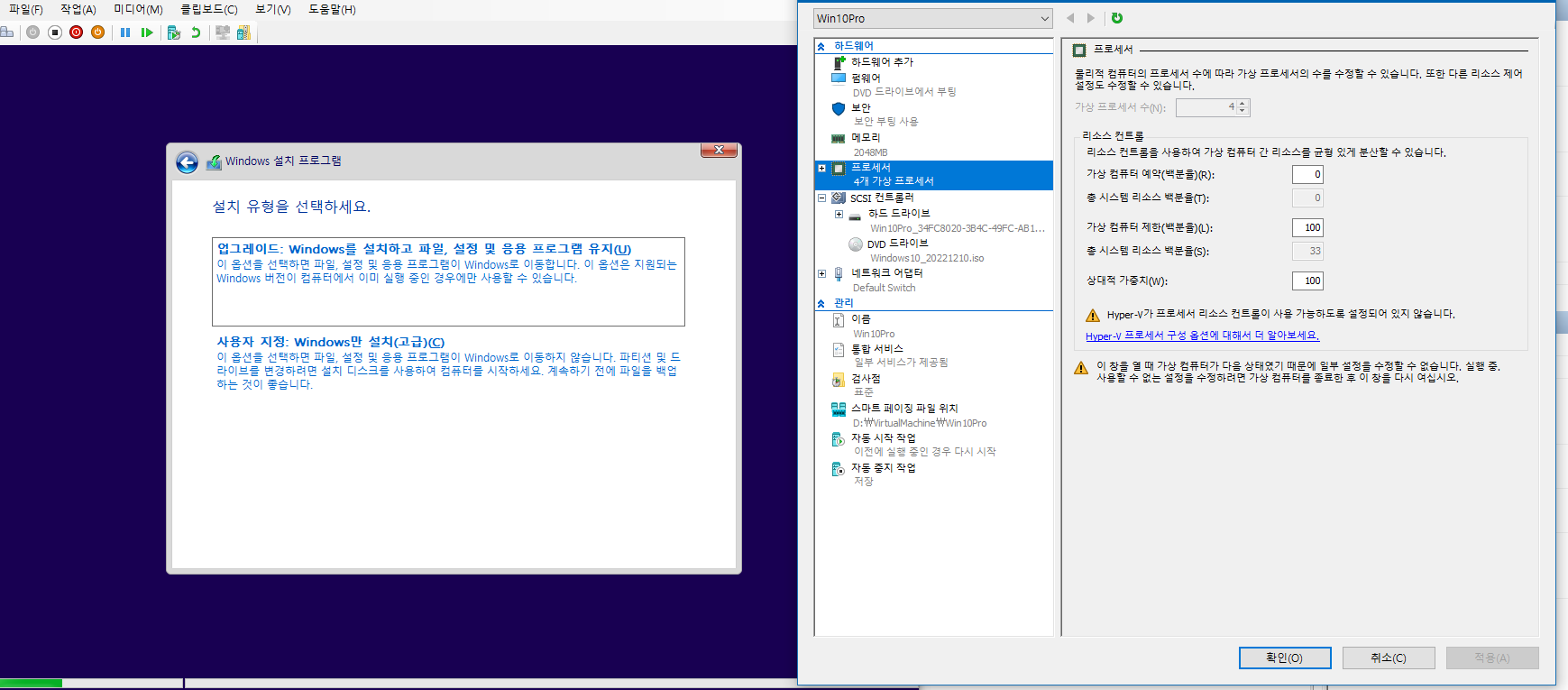Select the Memory (메모리) item
The width and height of the screenshot is (1568, 690).
click(866, 138)
